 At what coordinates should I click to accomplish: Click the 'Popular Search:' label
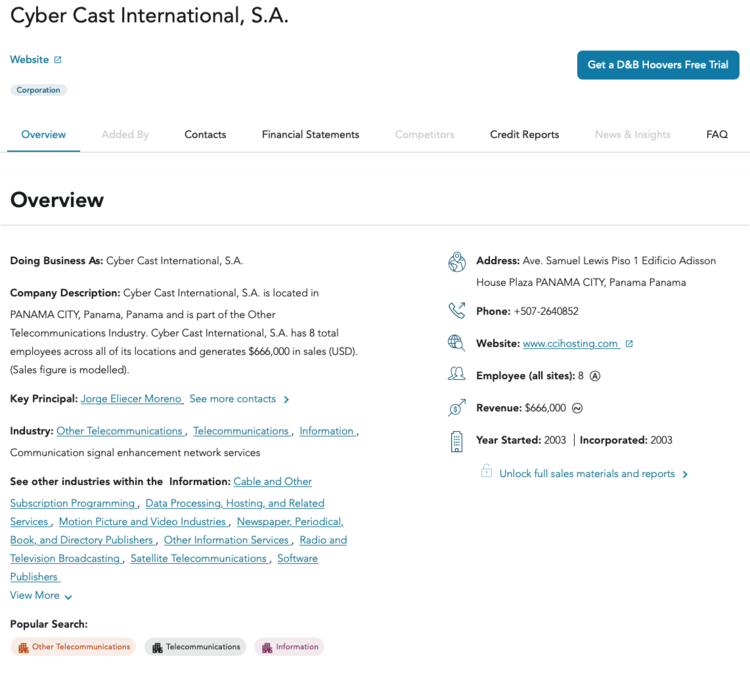(x=49, y=624)
